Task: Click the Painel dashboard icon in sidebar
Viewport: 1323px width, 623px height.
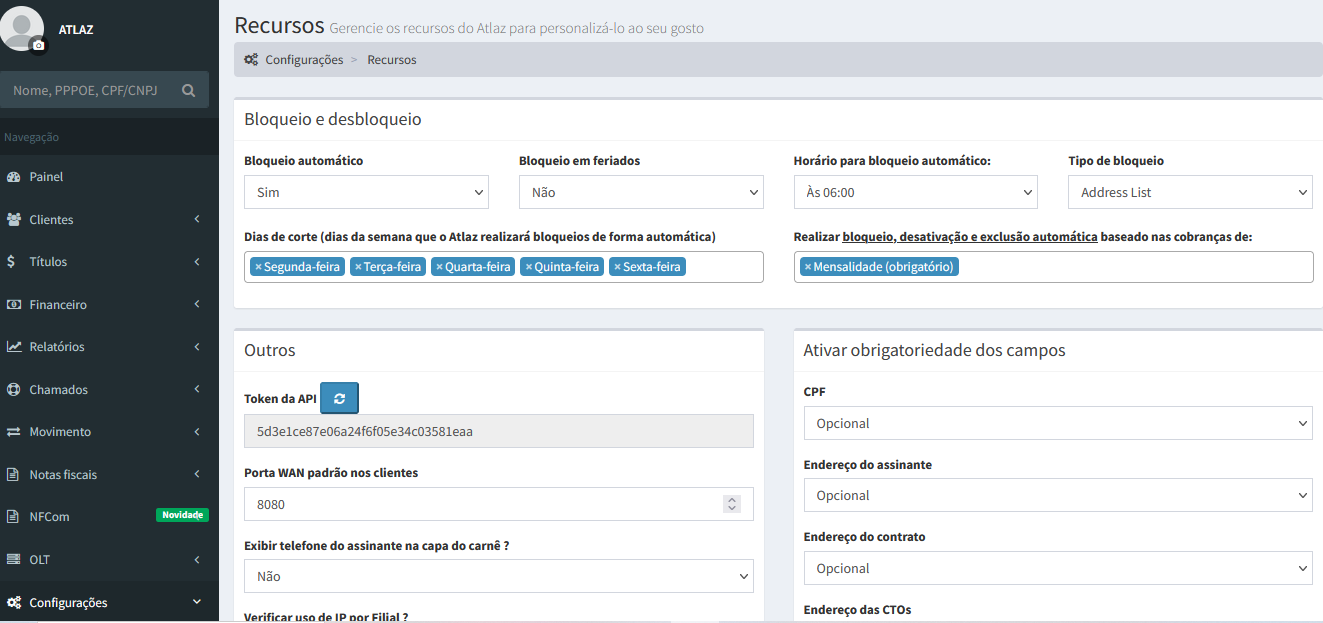Action: tap(13, 177)
